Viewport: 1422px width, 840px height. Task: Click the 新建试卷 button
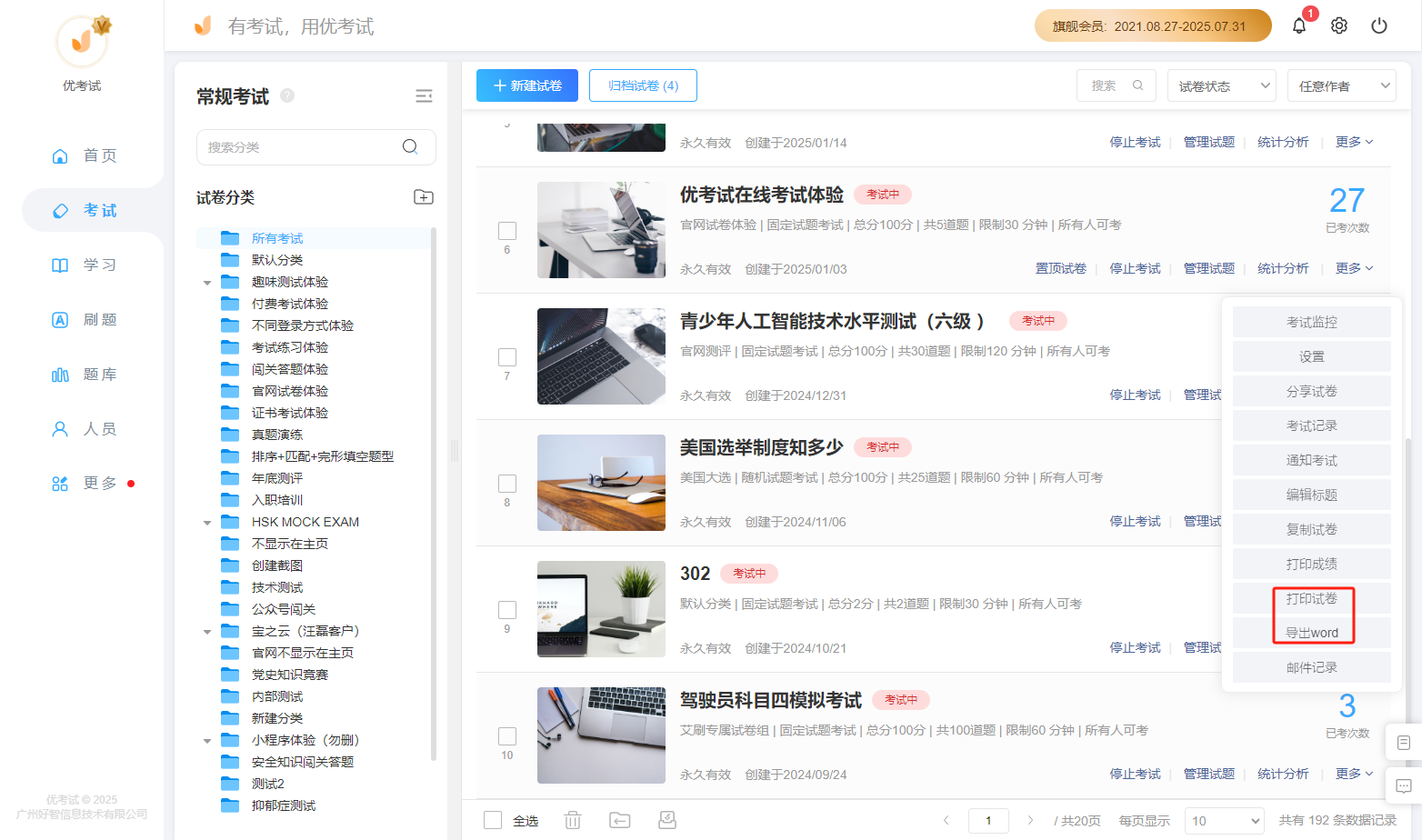pyautogui.click(x=527, y=85)
